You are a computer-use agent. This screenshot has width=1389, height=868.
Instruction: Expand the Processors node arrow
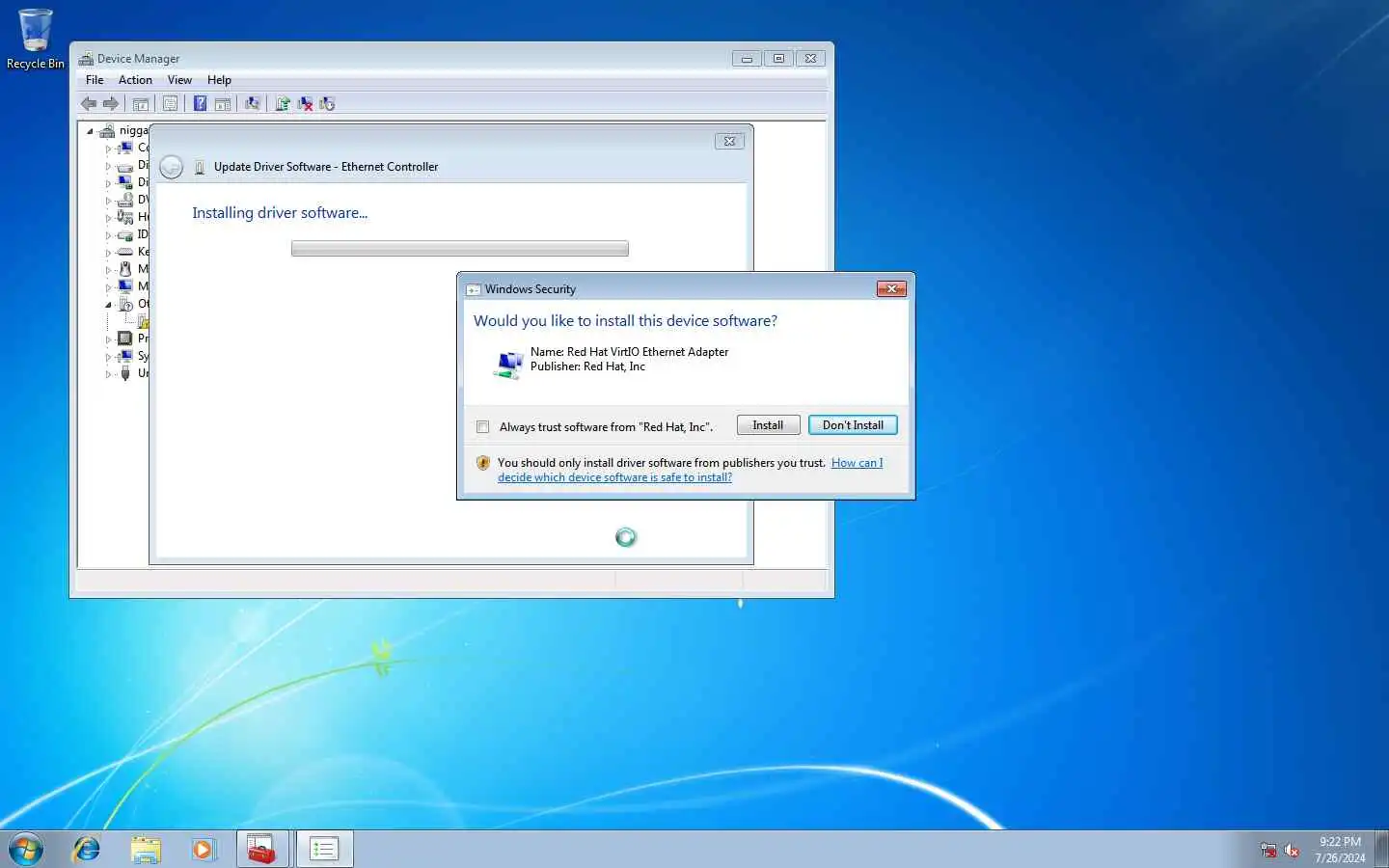coord(108,339)
